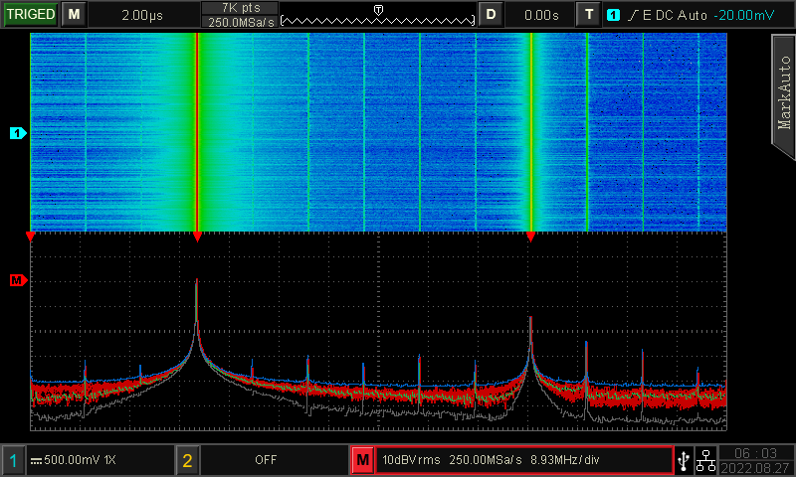796x477 pixels.
Task: Click the D delay icon
Action: click(x=490, y=15)
